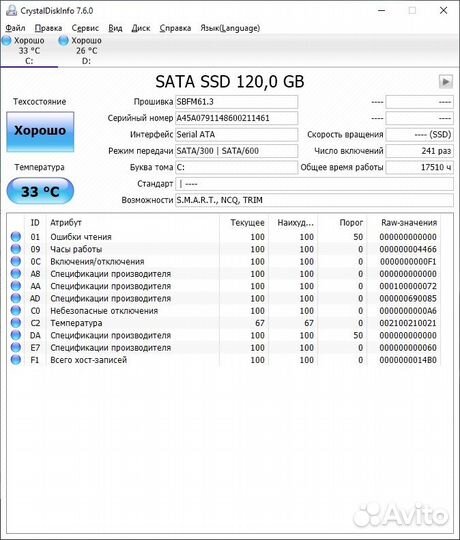
Task: Select the Часы работы attribute text
Action: (76, 249)
